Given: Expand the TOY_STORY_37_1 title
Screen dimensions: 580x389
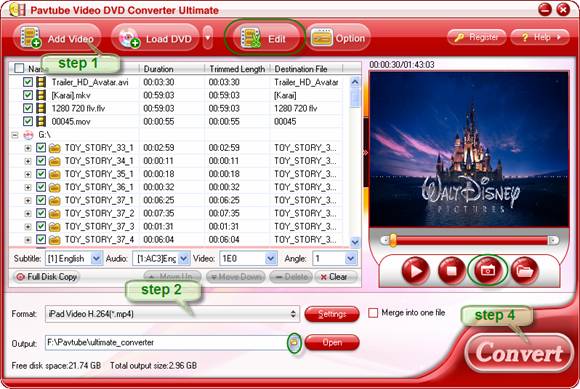Looking at the screenshot, I should coord(28,200).
